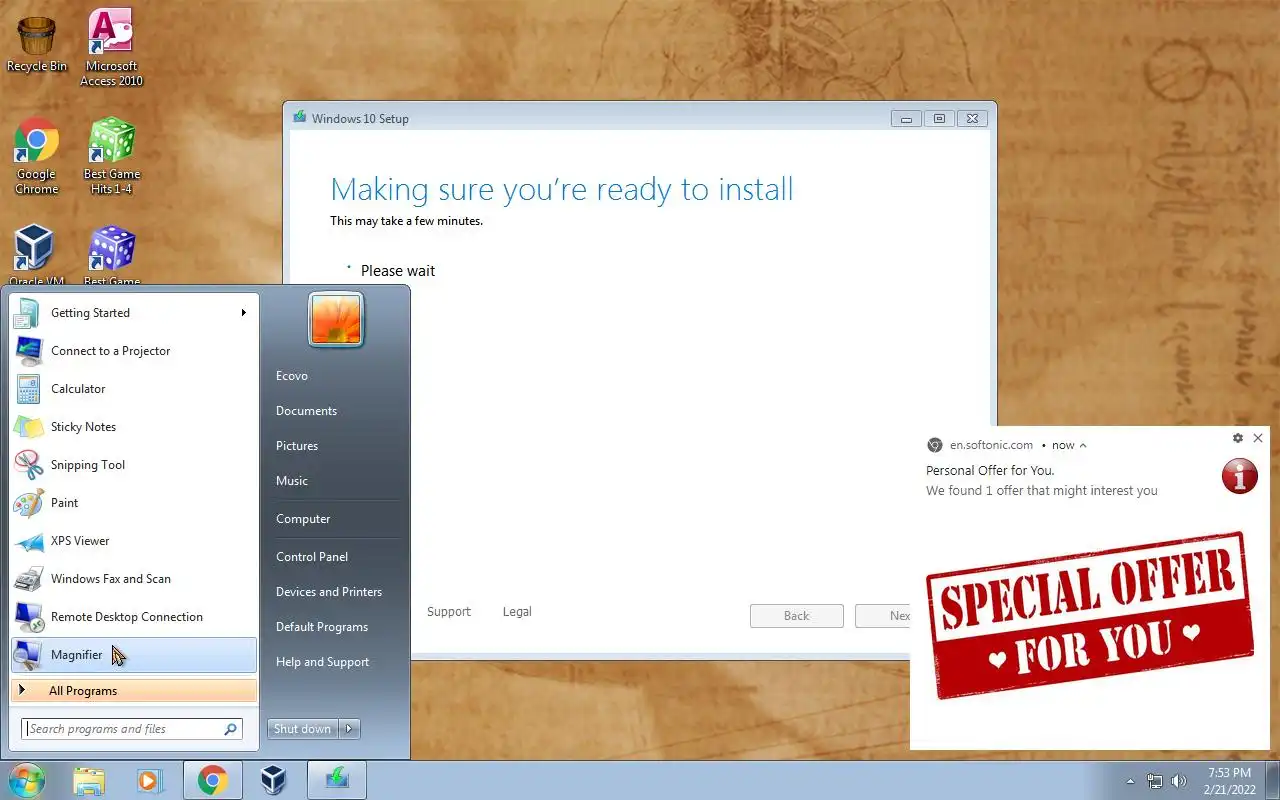Open Music from the Start menu
This screenshot has height=800, width=1280.
pos(292,481)
